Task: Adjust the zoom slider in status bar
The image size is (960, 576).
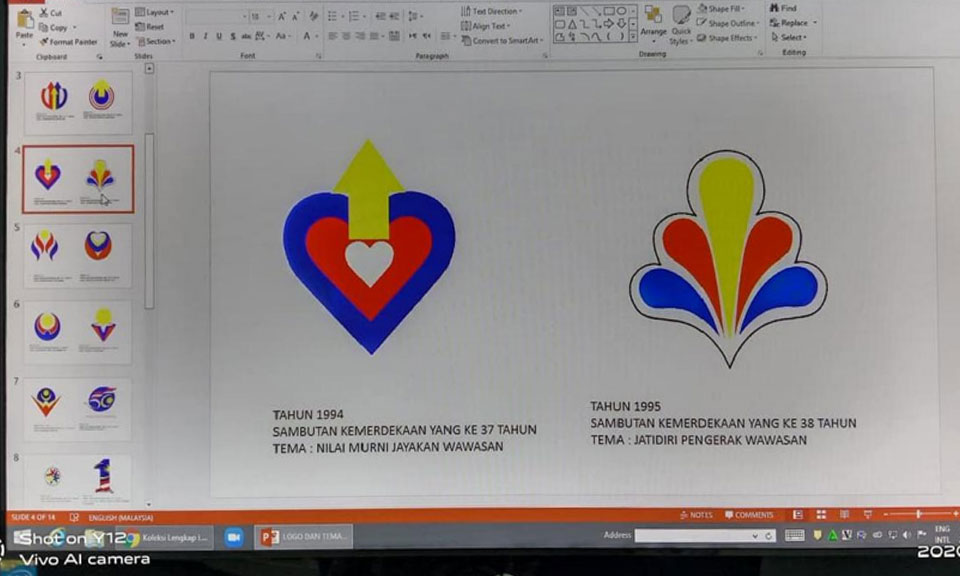Action: [917, 514]
